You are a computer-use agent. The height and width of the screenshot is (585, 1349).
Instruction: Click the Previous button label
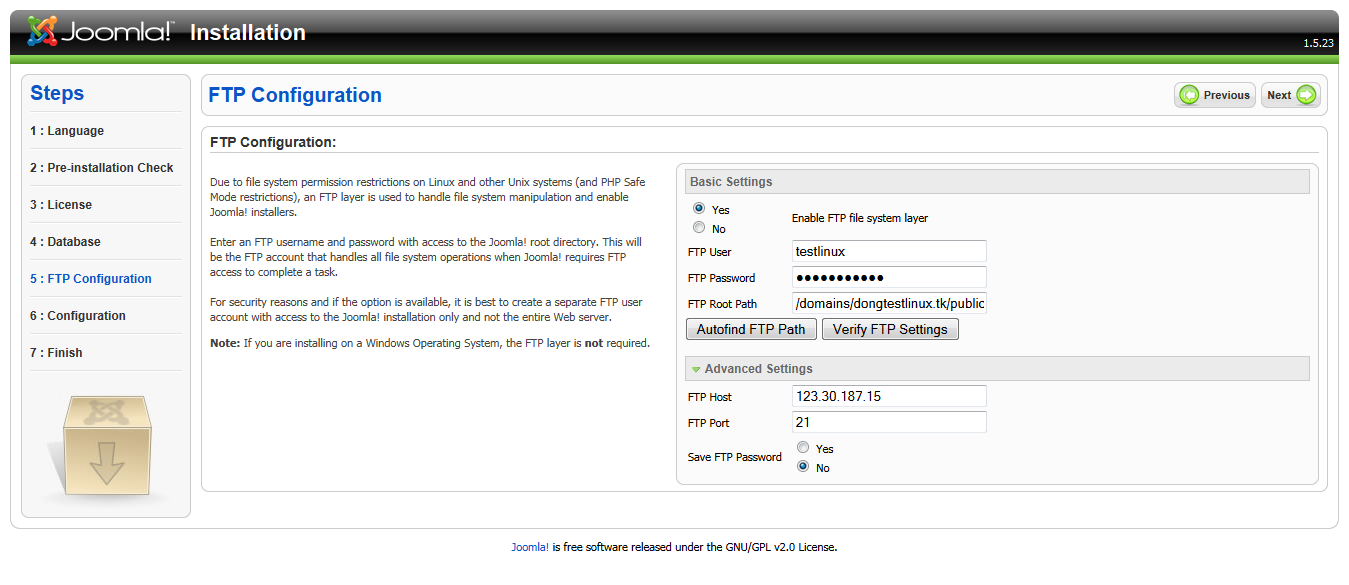tap(1227, 95)
